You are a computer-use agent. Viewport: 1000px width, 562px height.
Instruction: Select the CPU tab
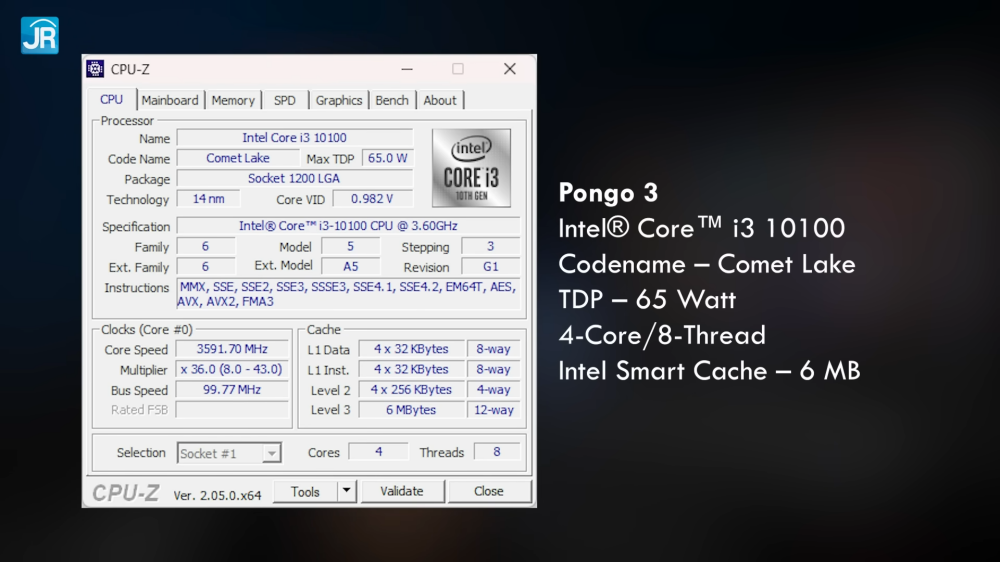(x=112, y=100)
